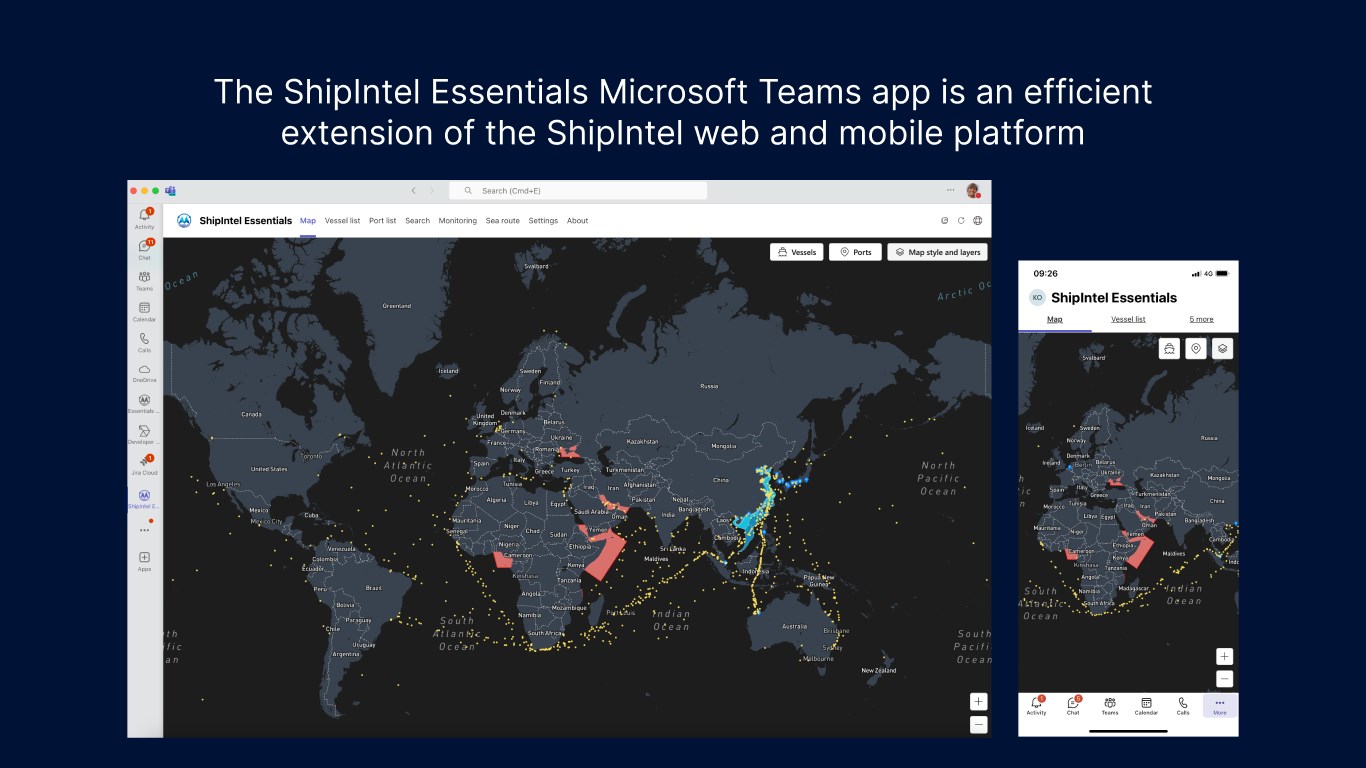Open OneDrive in desktop sidebar
Screen dimensions: 1366x768
click(145, 373)
